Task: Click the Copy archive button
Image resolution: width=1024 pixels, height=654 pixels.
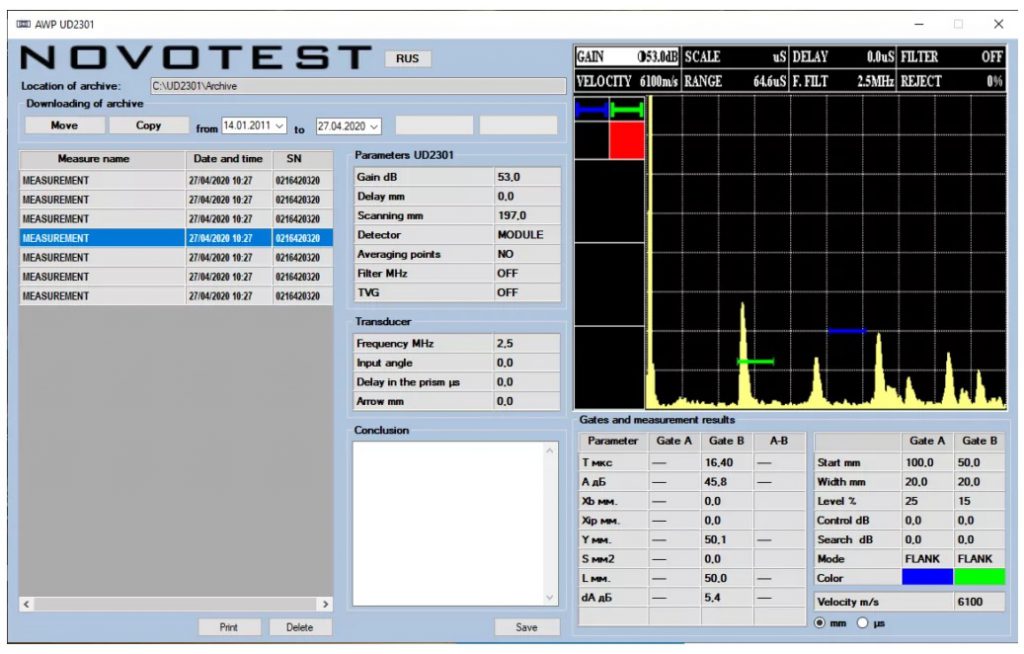Action: 148,125
